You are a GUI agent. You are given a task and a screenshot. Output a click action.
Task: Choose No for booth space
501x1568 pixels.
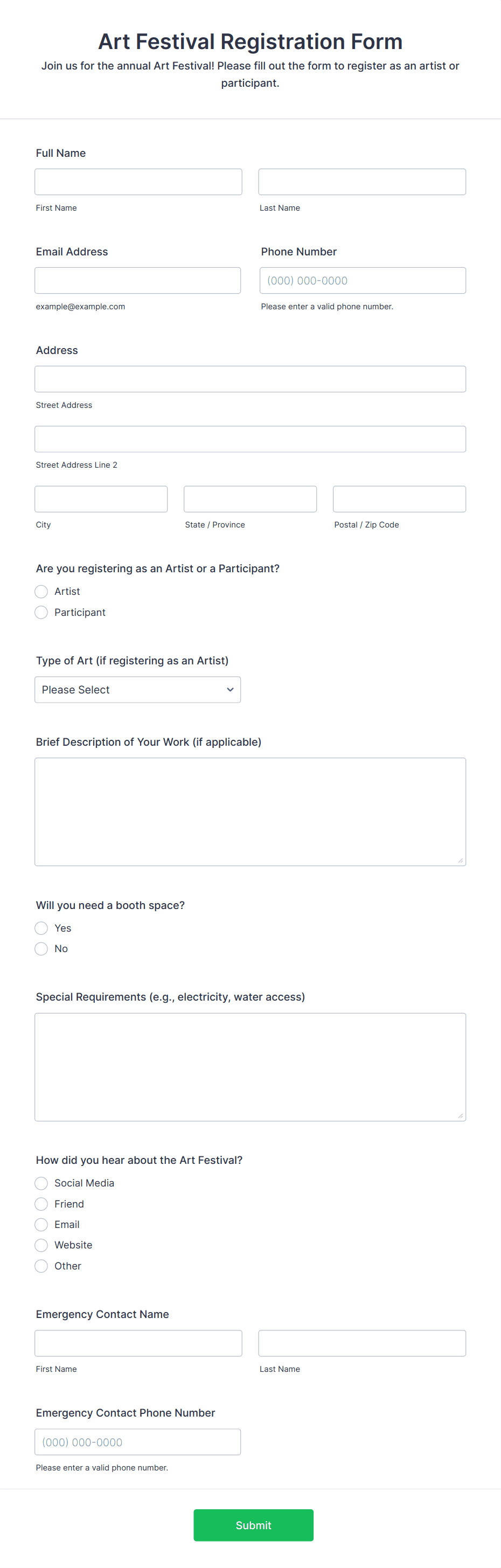click(41, 948)
